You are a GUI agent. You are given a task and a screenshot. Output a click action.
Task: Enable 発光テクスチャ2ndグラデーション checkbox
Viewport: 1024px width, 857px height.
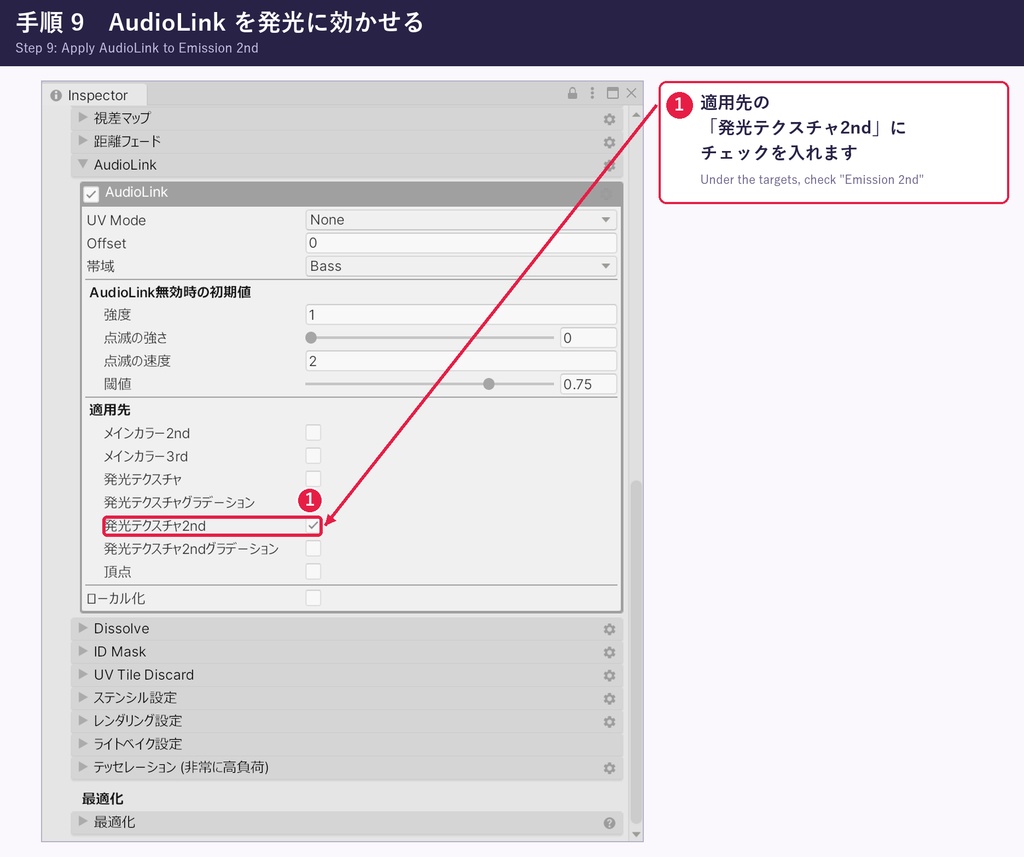coord(313,548)
